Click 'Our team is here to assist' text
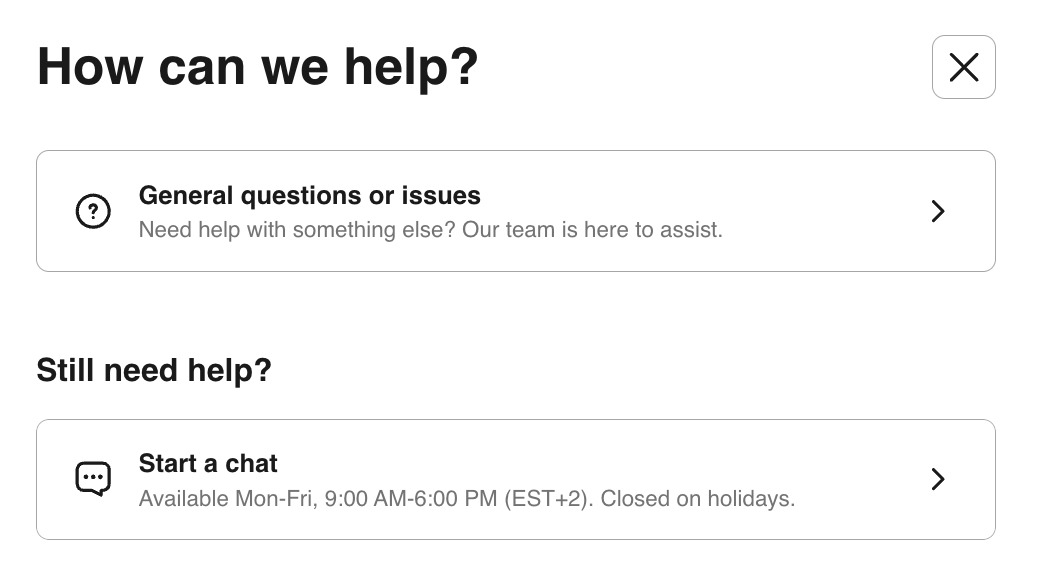Image resolution: width=1044 pixels, height=564 pixels. point(592,230)
